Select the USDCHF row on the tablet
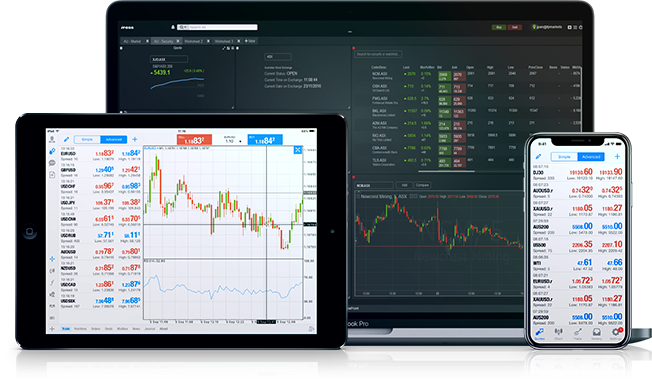Image resolution: width=652 pixels, height=383 pixels. pyautogui.click(x=101, y=186)
